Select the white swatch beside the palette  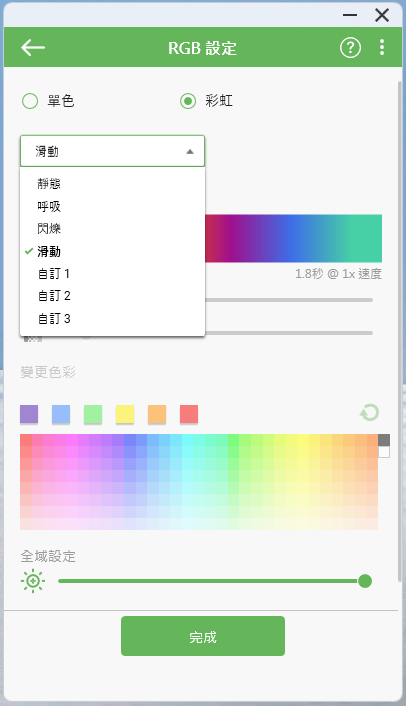click(384, 452)
